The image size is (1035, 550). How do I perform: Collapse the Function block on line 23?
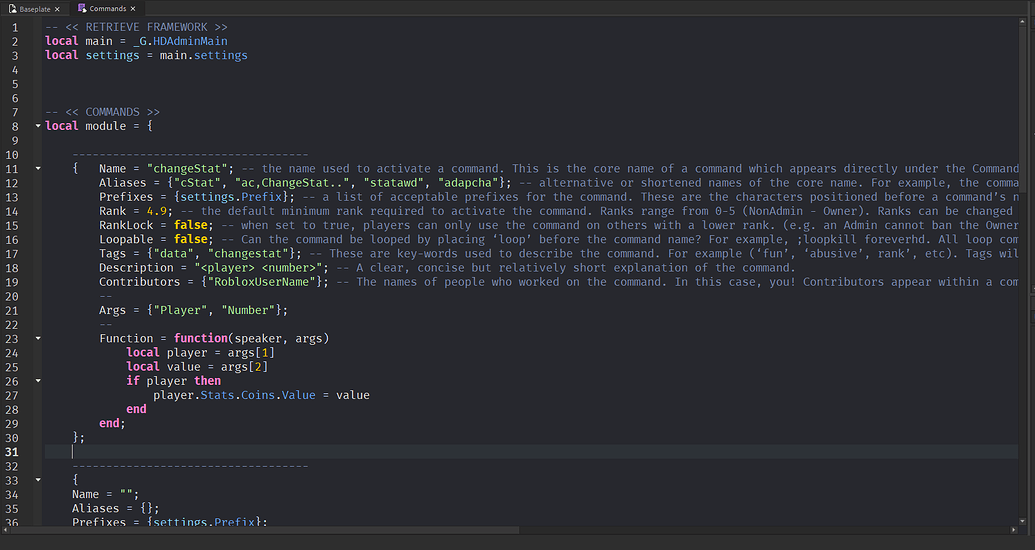[x=38, y=338]
